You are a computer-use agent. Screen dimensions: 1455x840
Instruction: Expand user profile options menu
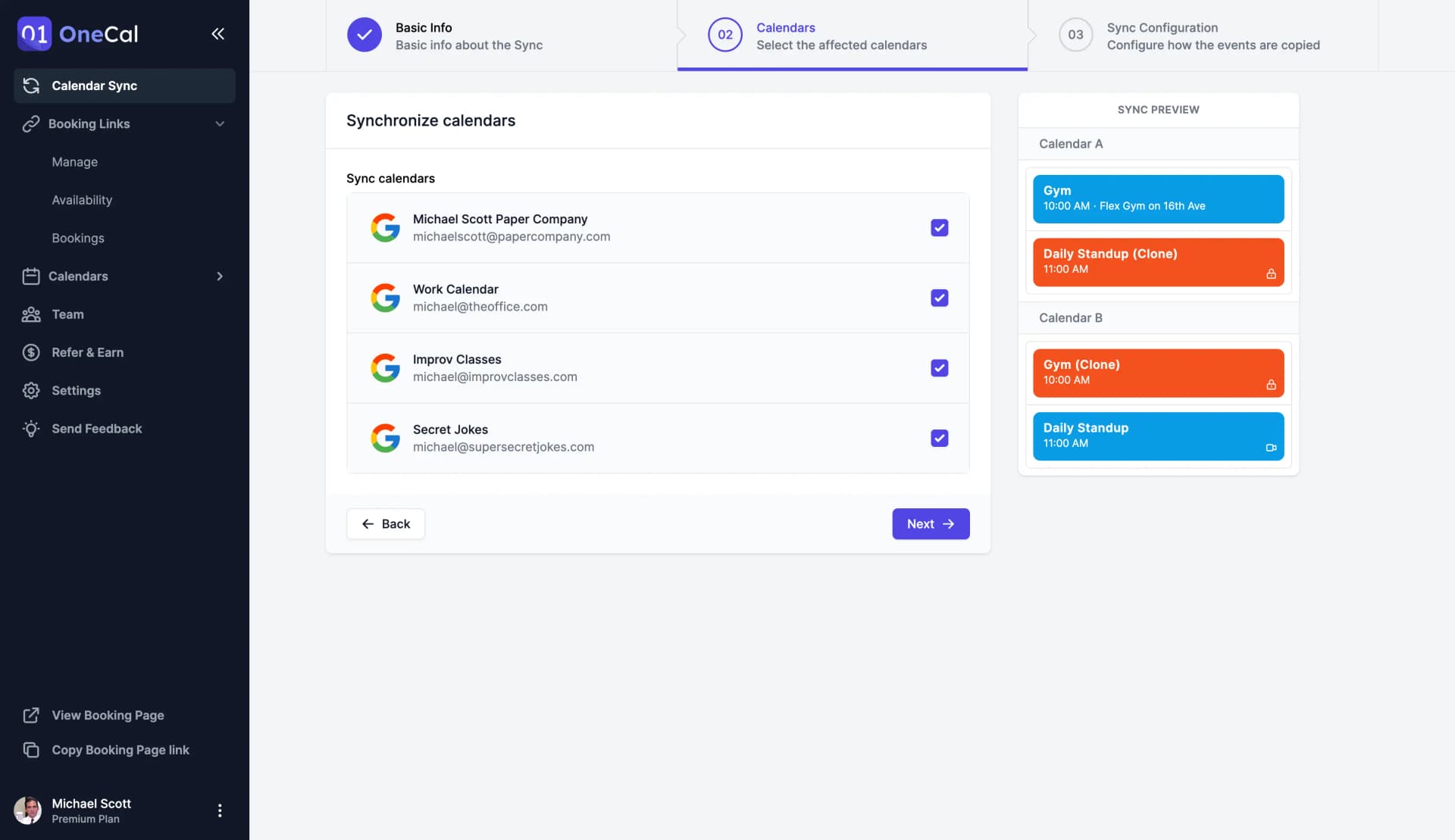coord(219,811)
